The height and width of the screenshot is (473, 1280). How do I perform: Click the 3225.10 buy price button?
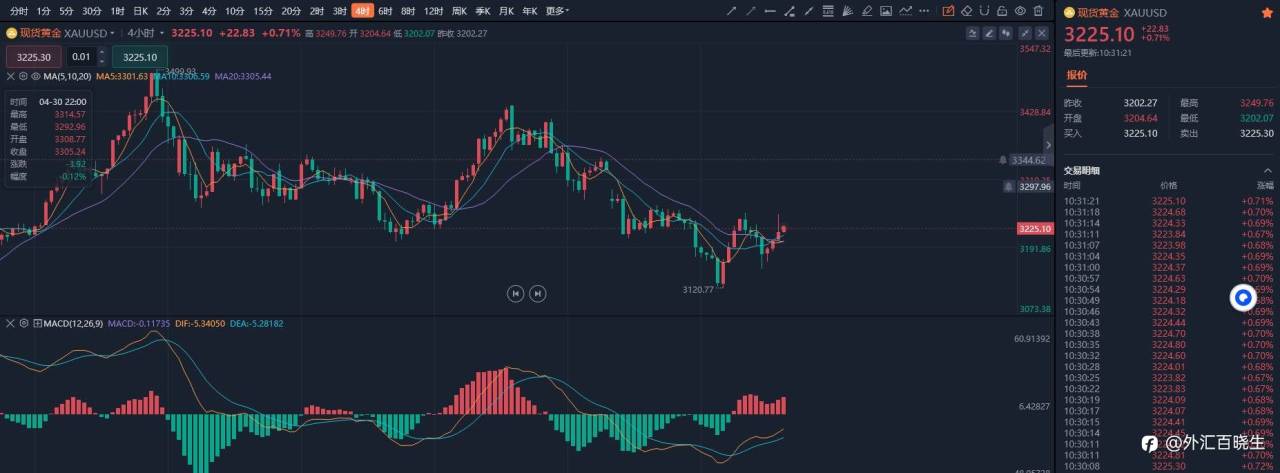(140, 57)
